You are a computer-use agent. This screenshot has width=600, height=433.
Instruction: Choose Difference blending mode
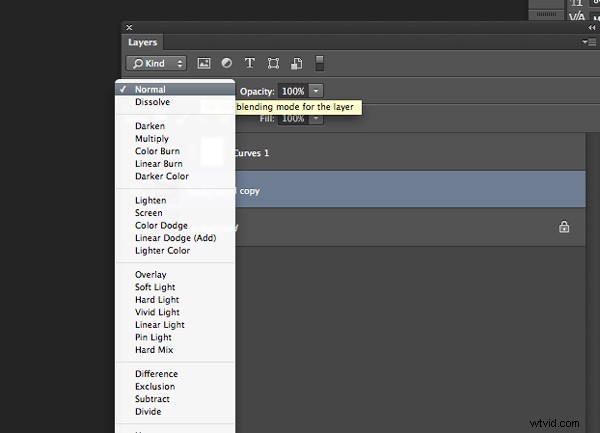click(x=175, y=374)
